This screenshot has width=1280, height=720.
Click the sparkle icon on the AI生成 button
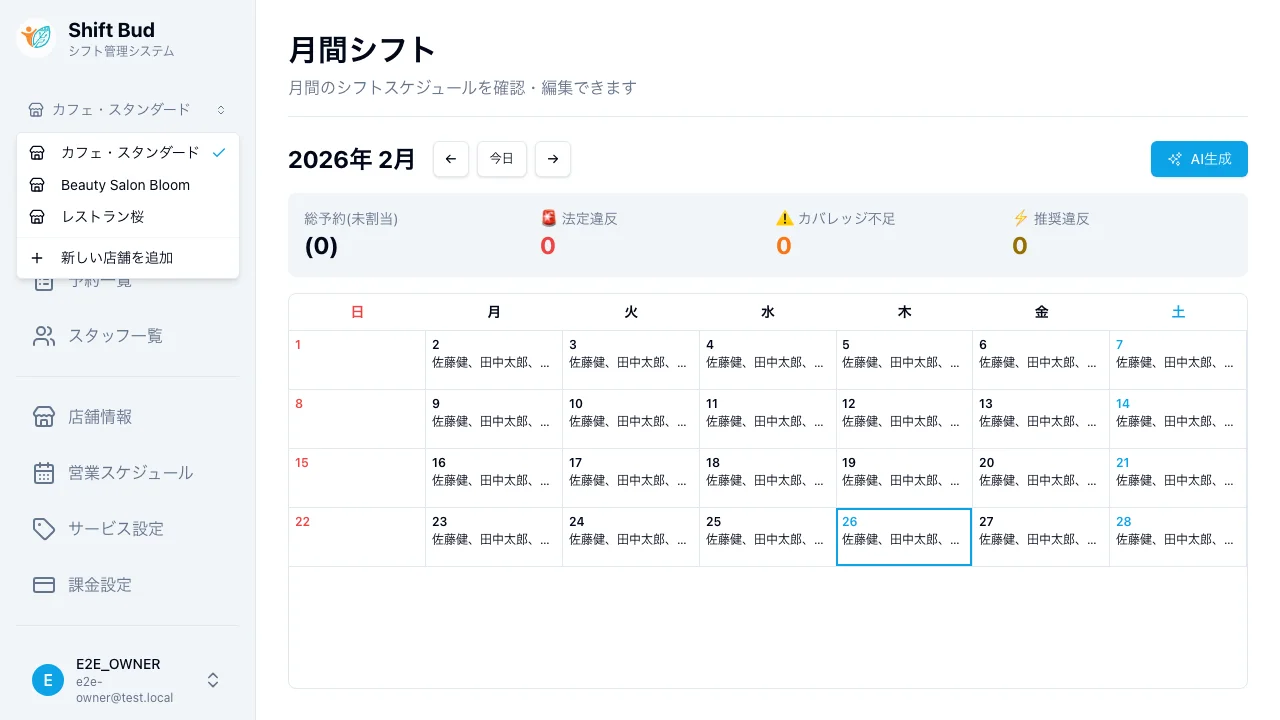coord(1174,158)
